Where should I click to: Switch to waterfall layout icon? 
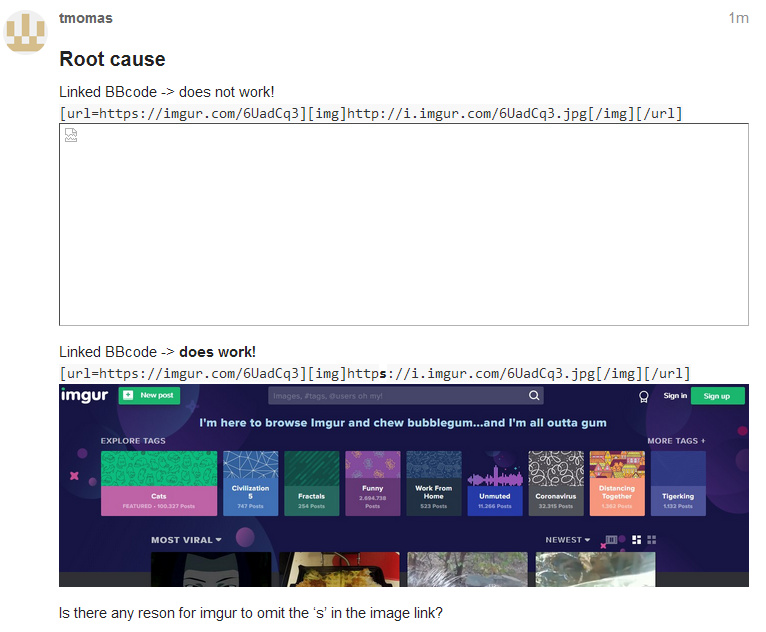click(636, 540)
